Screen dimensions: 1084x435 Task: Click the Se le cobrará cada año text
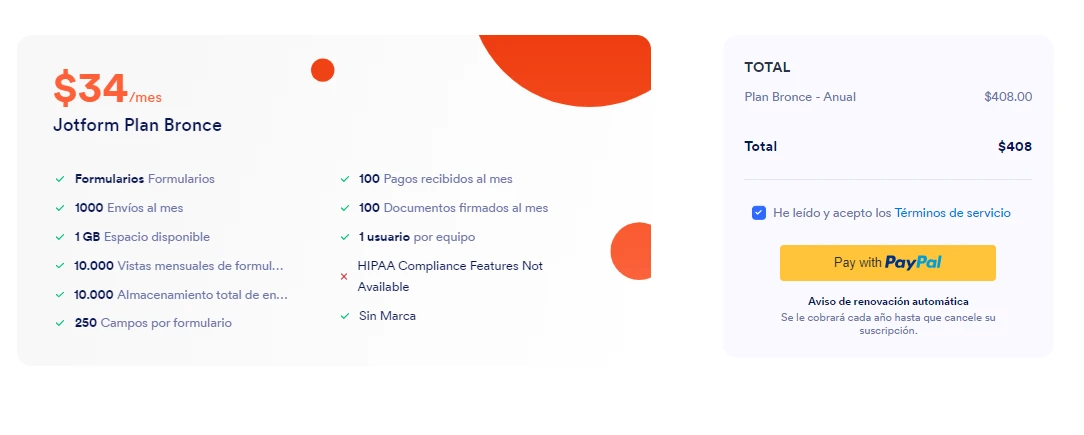coord(888,324)
